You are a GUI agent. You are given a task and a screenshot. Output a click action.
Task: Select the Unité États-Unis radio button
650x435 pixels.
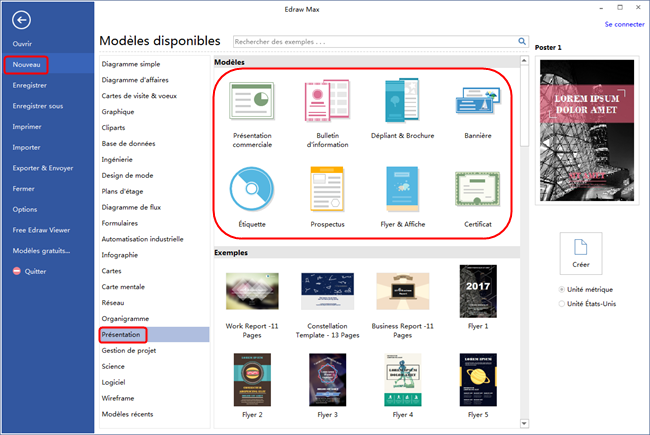[x=562, y=304]
